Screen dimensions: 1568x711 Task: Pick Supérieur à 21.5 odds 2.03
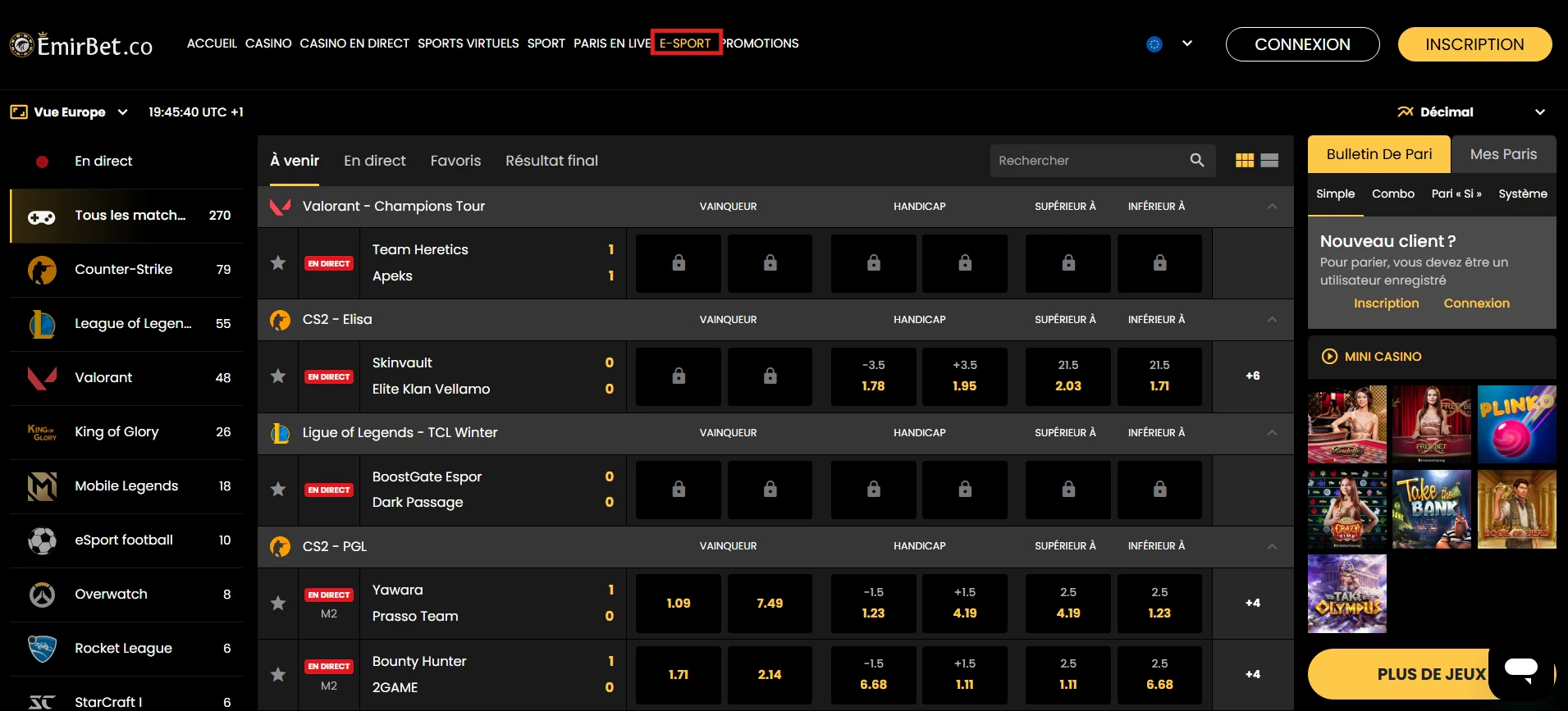1068,376
